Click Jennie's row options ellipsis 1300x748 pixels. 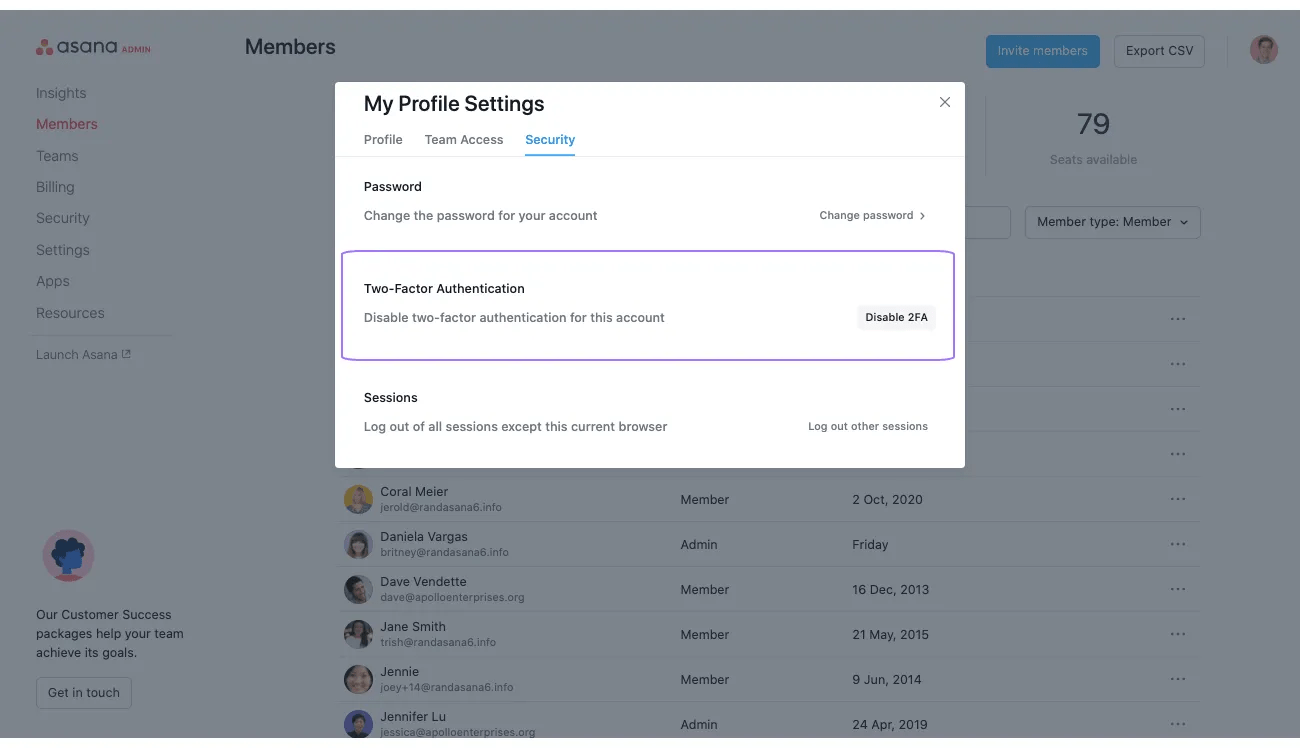1177,679
